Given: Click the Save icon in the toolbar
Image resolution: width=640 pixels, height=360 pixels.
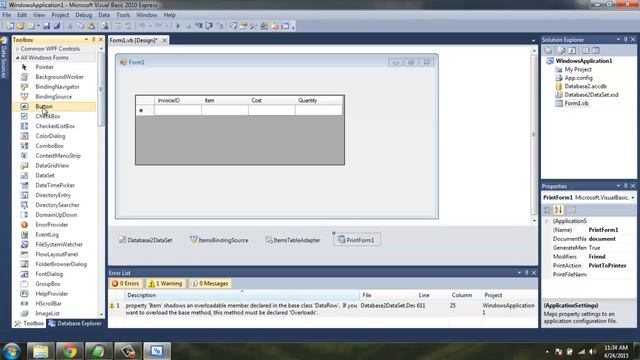Looking at the screenshot, I should 47,26.
